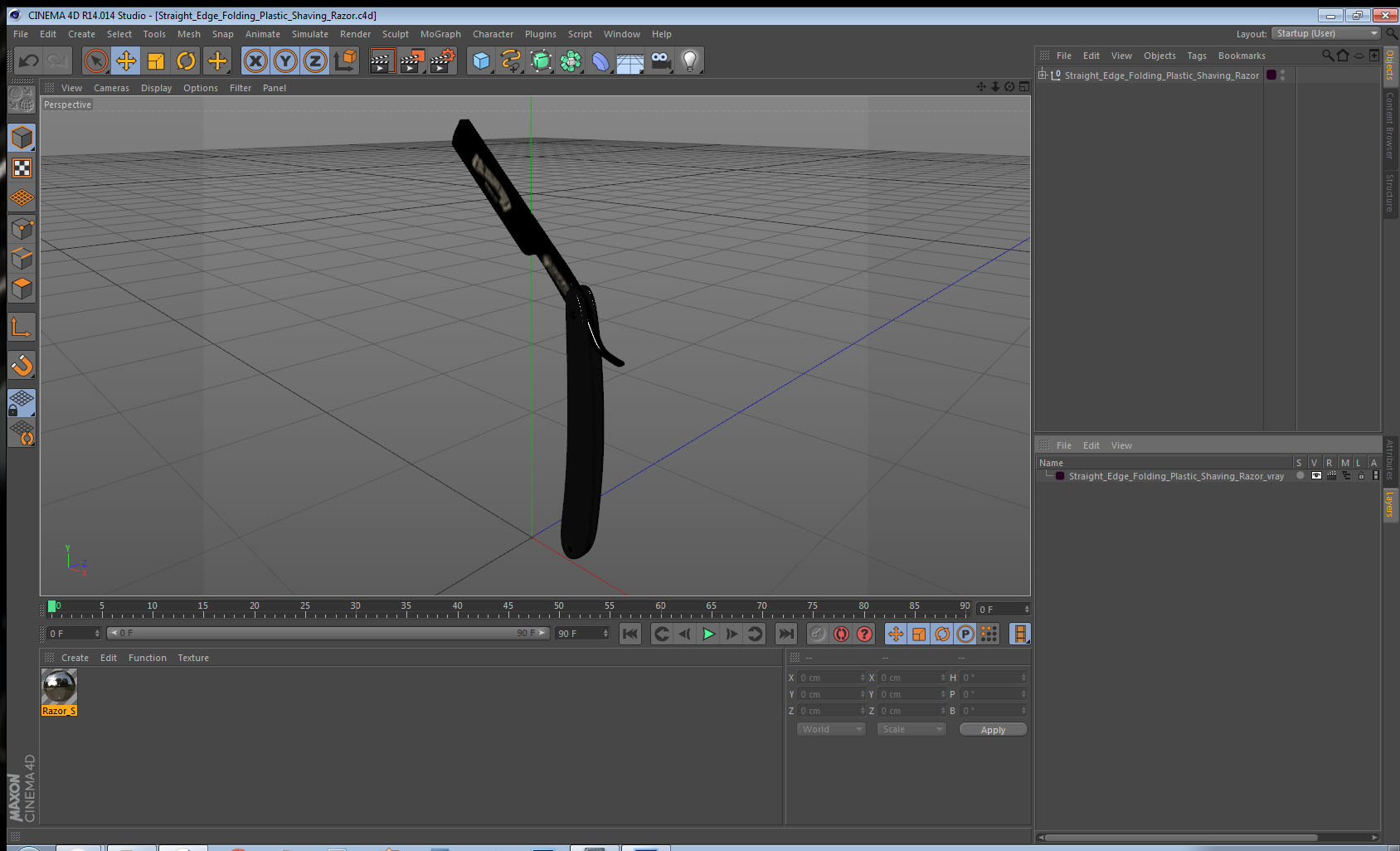Open the File menu
Screen dimensions: 1400x851
[21, 34]
